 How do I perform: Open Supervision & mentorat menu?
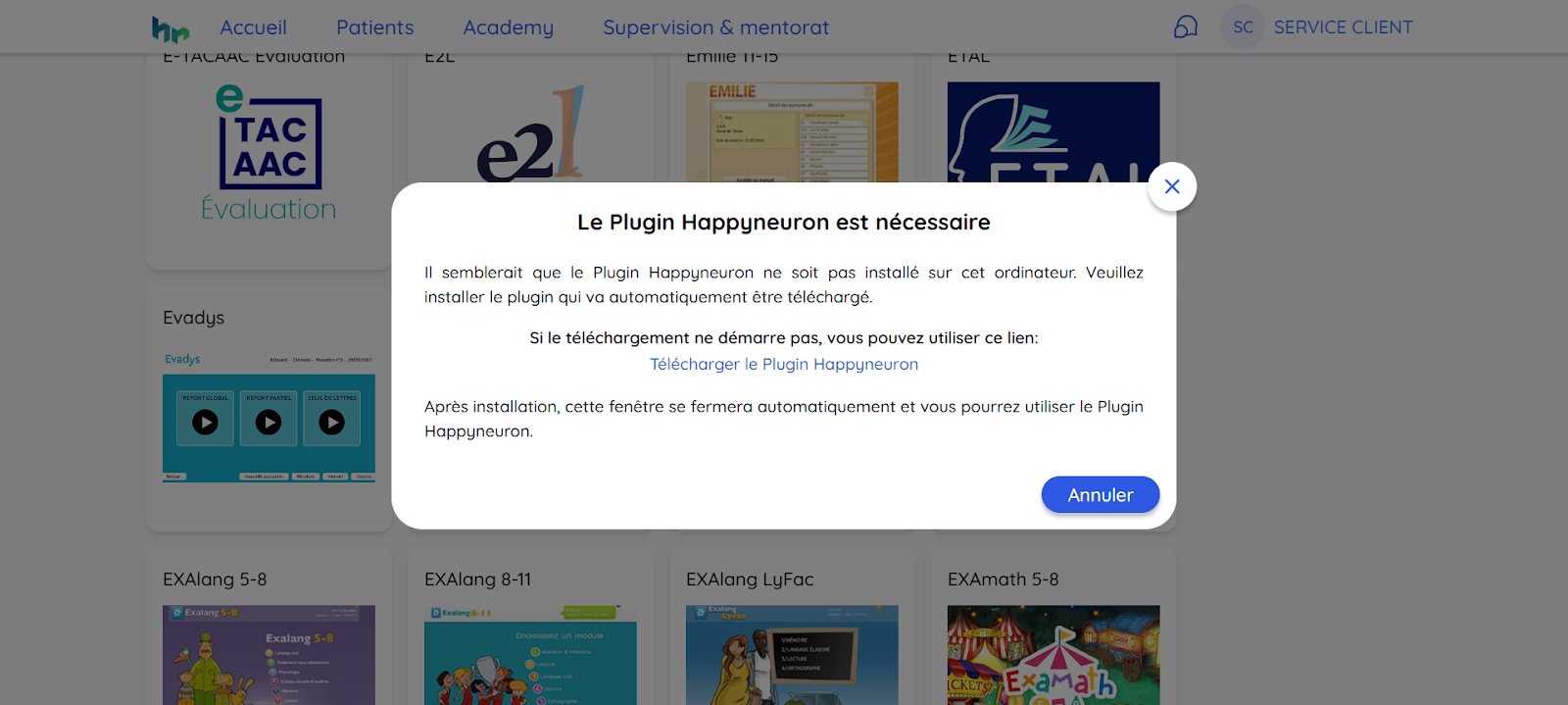click(715, 27)
